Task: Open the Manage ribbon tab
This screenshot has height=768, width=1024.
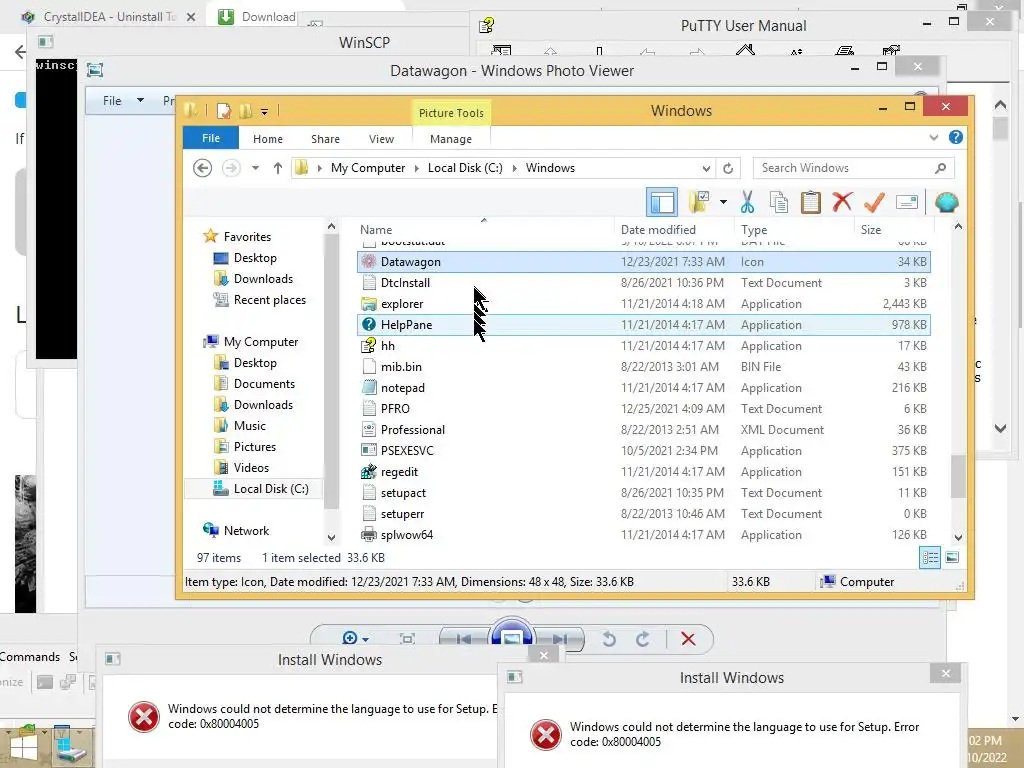Action: (451, 139)
